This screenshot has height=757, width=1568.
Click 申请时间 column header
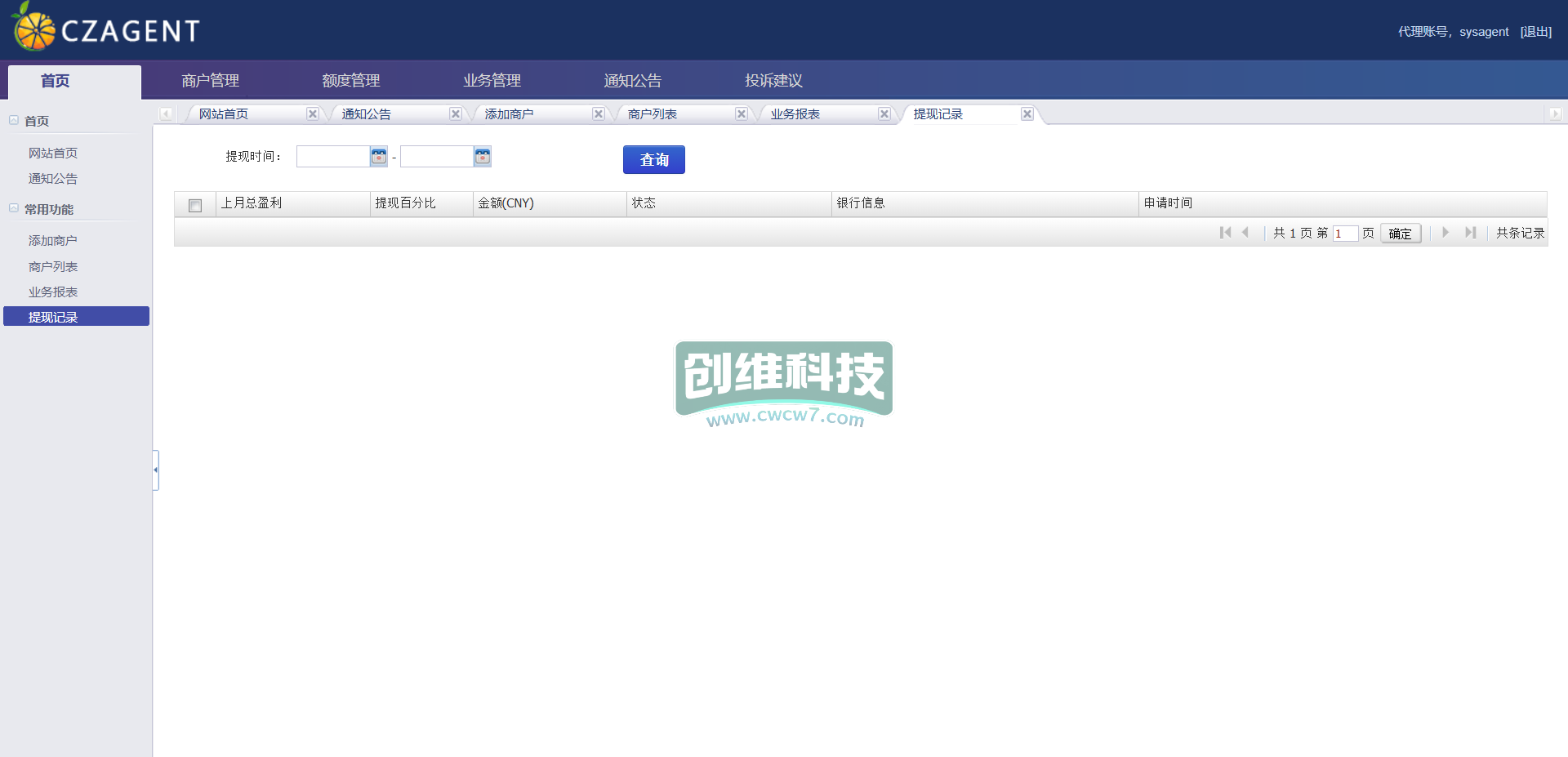point(1343,203)
